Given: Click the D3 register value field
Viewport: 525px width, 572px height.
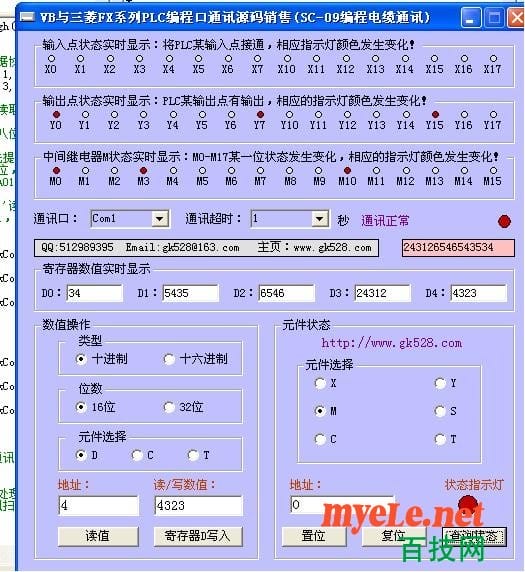Looking at the screenshot, I should (383, 293).
